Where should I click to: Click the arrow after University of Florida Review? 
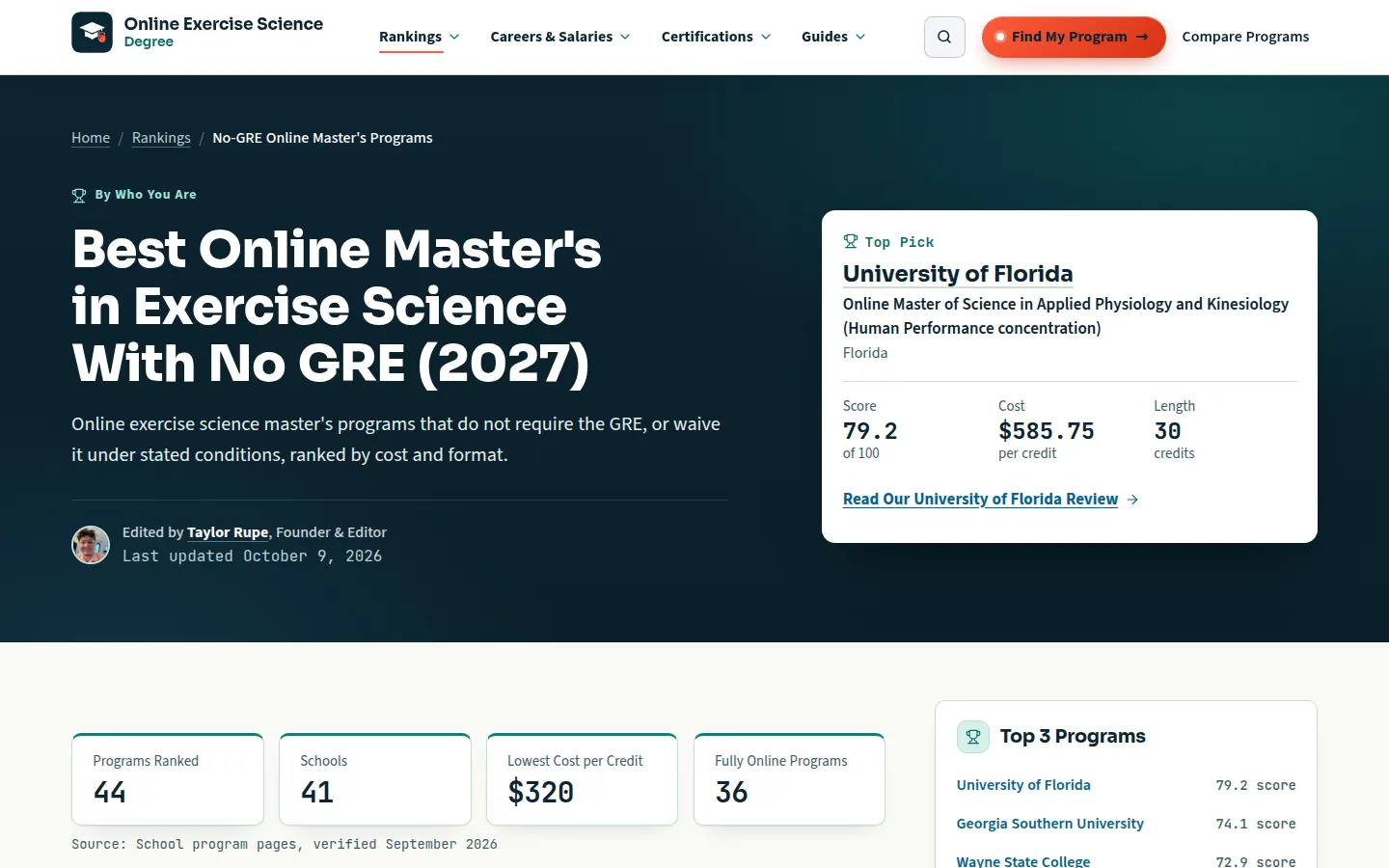pos(1133,500)
